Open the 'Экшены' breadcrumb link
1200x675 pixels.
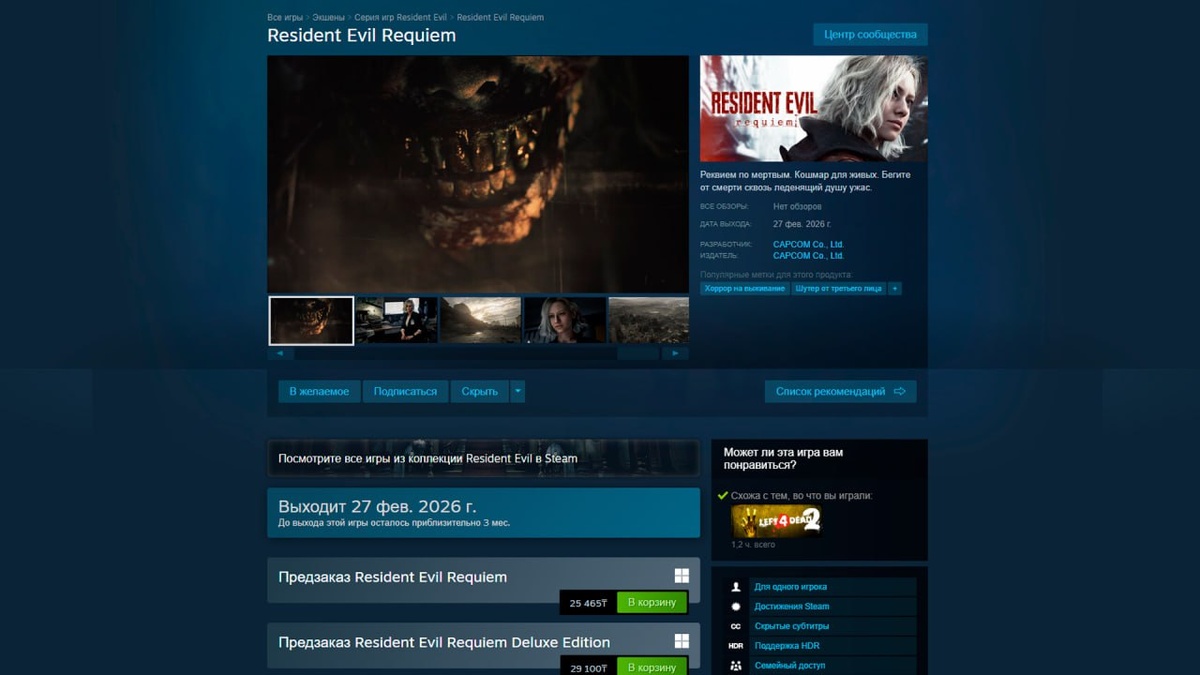pos(328,18)
